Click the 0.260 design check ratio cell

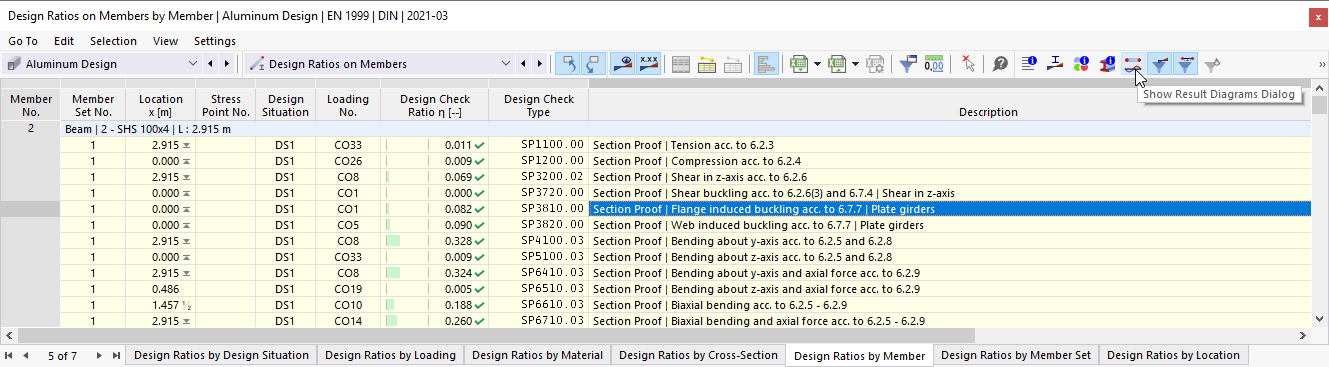pos(435,321)
